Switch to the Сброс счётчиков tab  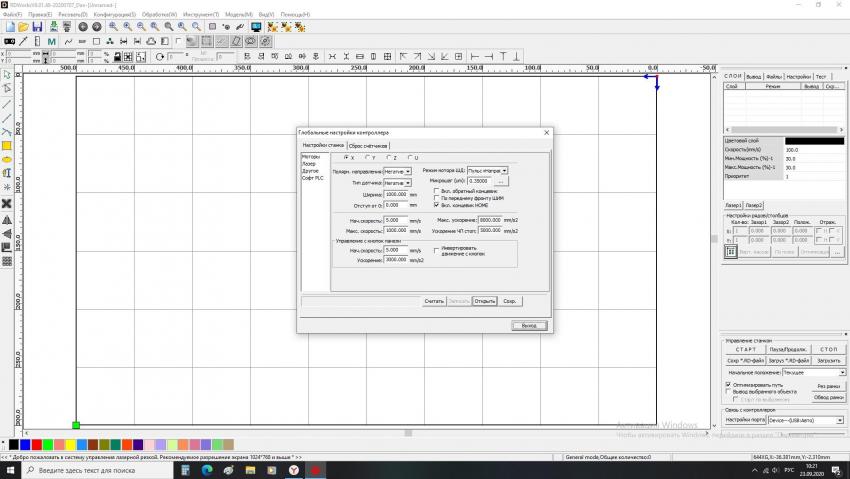click(x=368, y=146)
